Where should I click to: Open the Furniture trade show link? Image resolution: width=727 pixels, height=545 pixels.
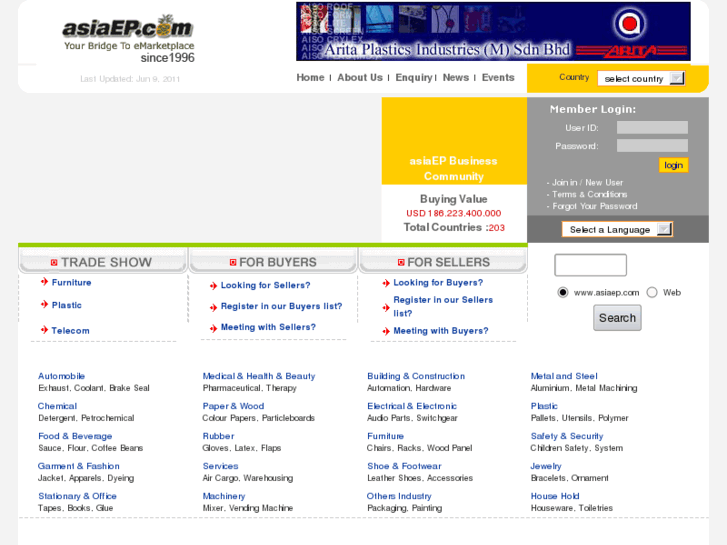coord(71,282)
